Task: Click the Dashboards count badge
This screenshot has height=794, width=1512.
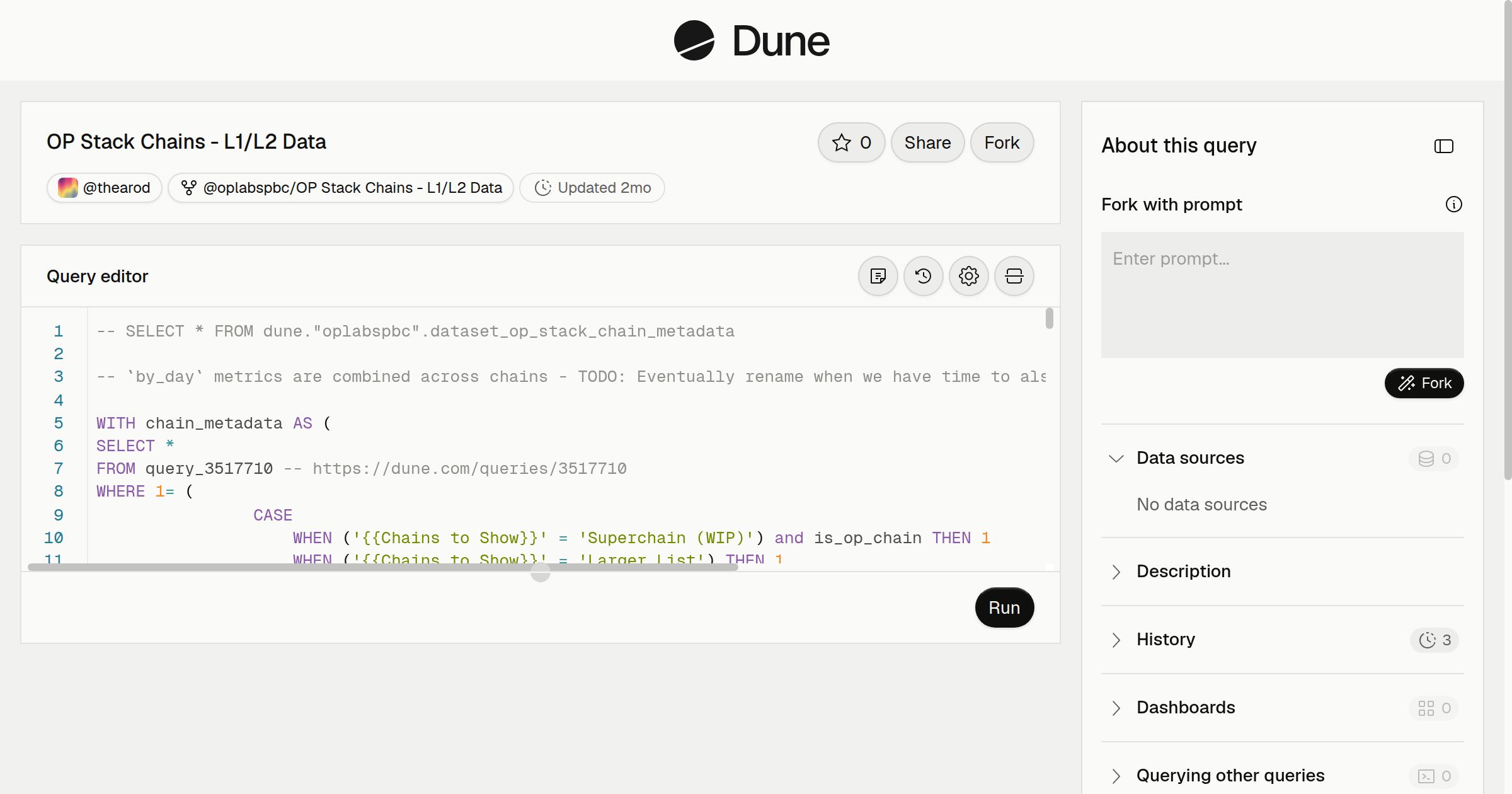Action: point(1435,708)
